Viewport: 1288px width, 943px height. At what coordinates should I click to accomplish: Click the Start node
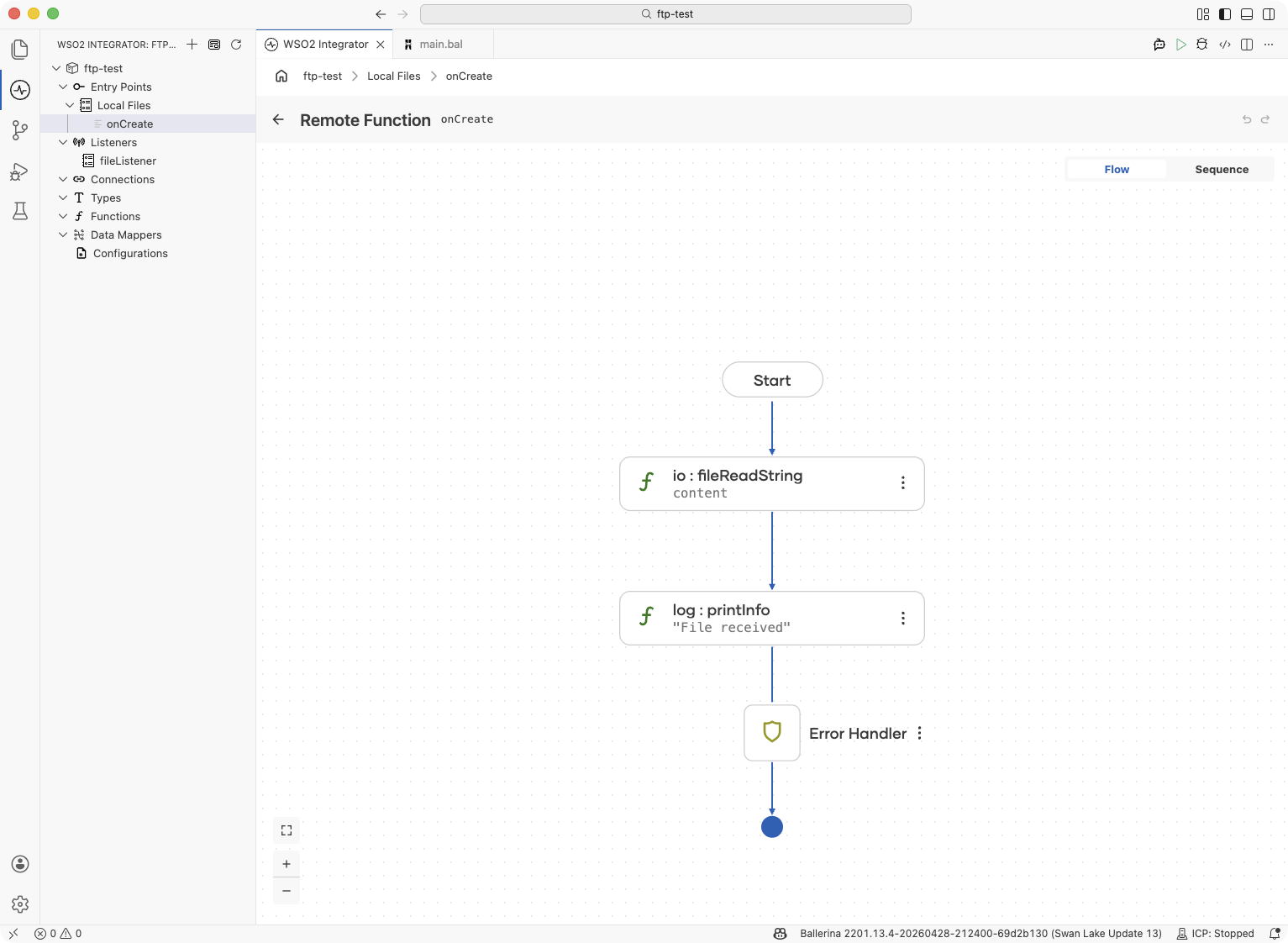coord(772,380)
